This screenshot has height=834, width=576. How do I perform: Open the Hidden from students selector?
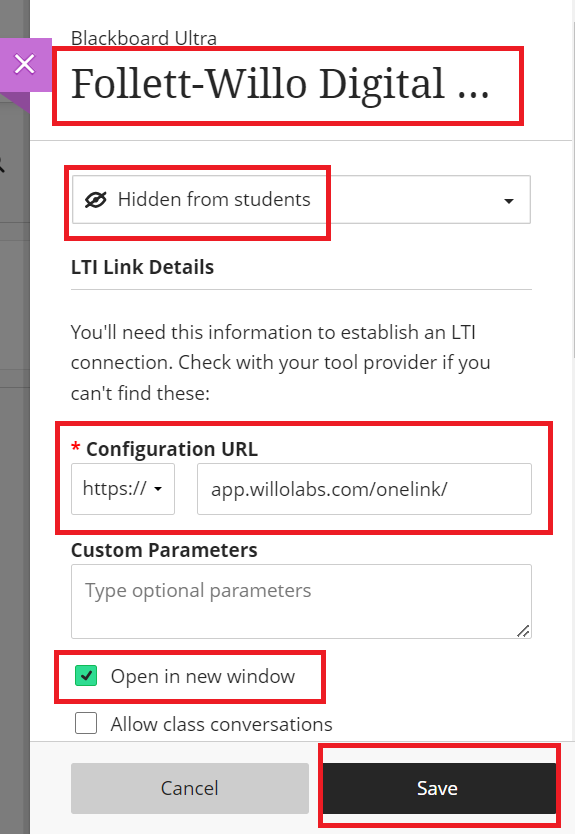(x=301, y=200)
